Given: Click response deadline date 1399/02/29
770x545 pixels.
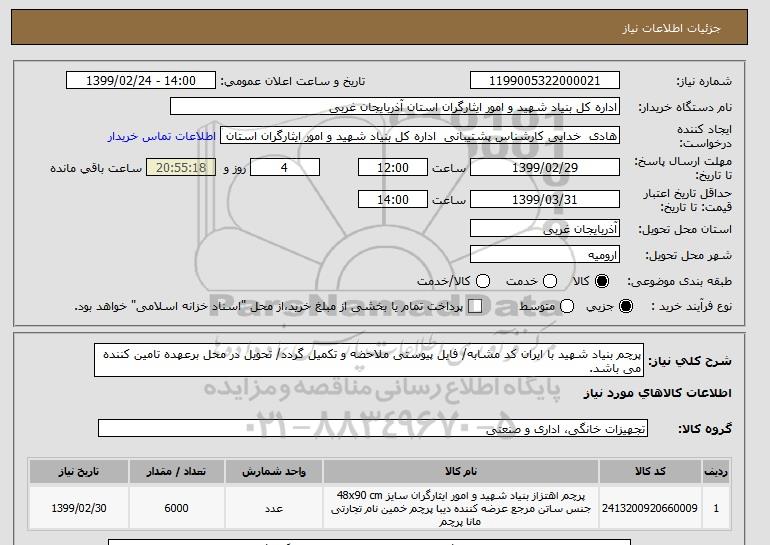Looking at the screenshot, I should (544, 168).
